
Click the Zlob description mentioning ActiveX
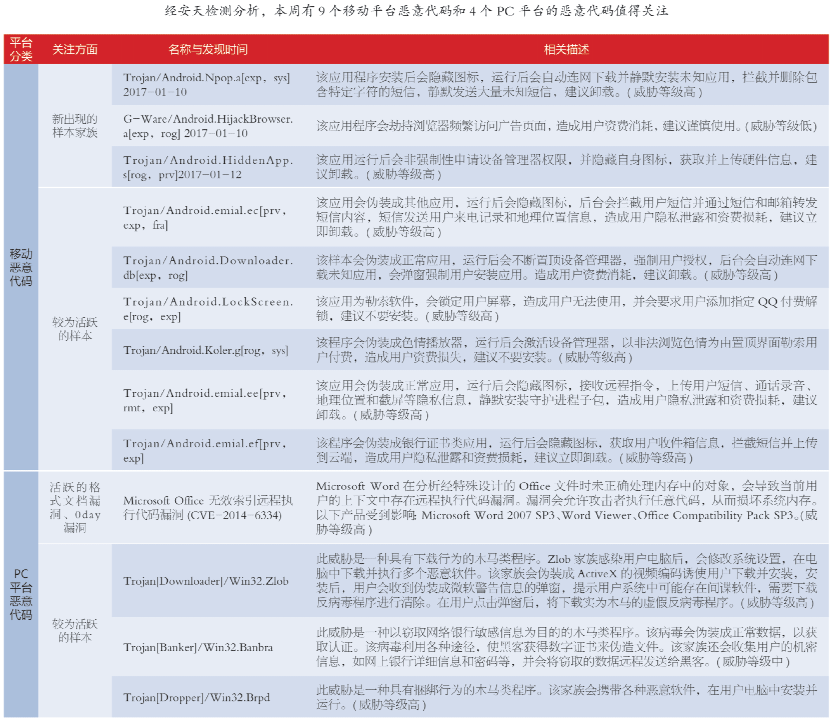567,581
